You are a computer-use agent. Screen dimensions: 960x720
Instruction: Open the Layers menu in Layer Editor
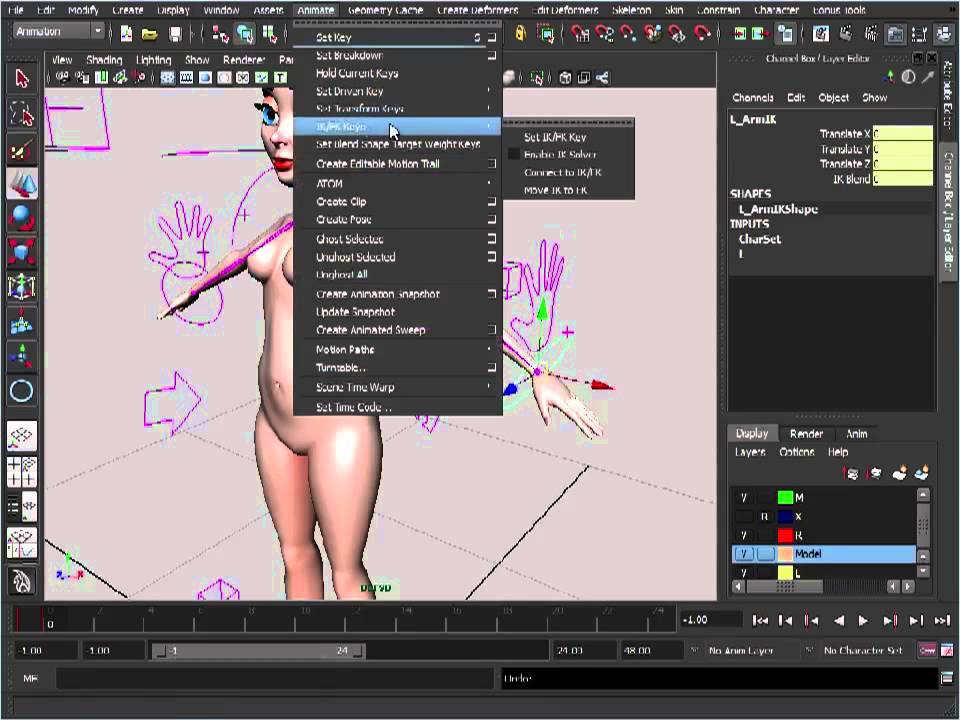pyautogui.click(x=750, y=452)
